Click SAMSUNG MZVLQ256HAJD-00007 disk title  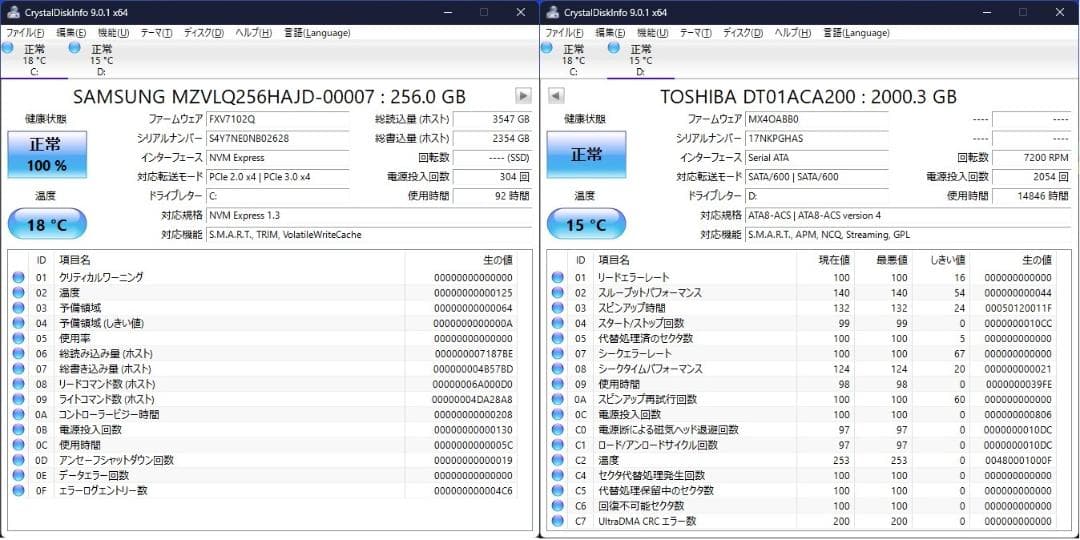(269, 96)
